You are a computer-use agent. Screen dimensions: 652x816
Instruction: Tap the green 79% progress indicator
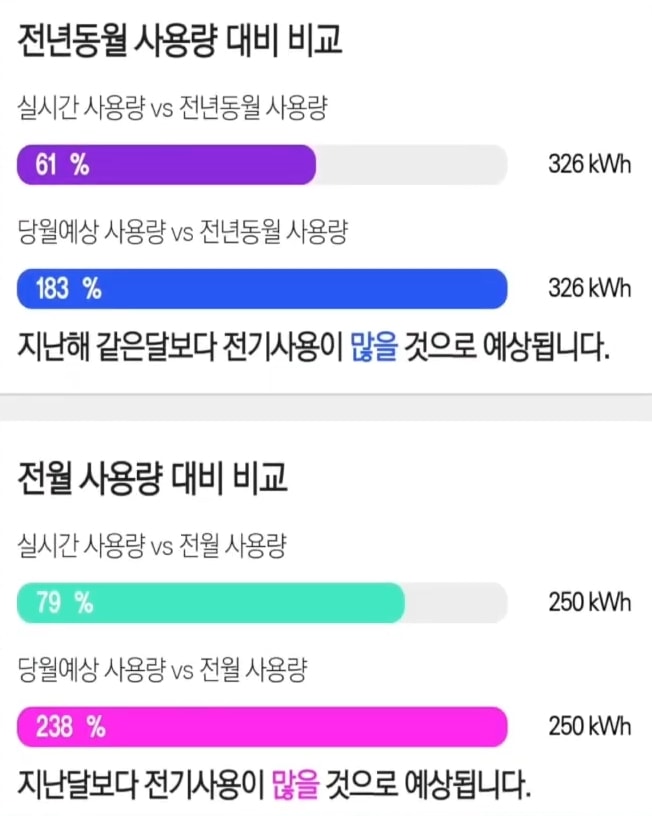coord(210,603)
